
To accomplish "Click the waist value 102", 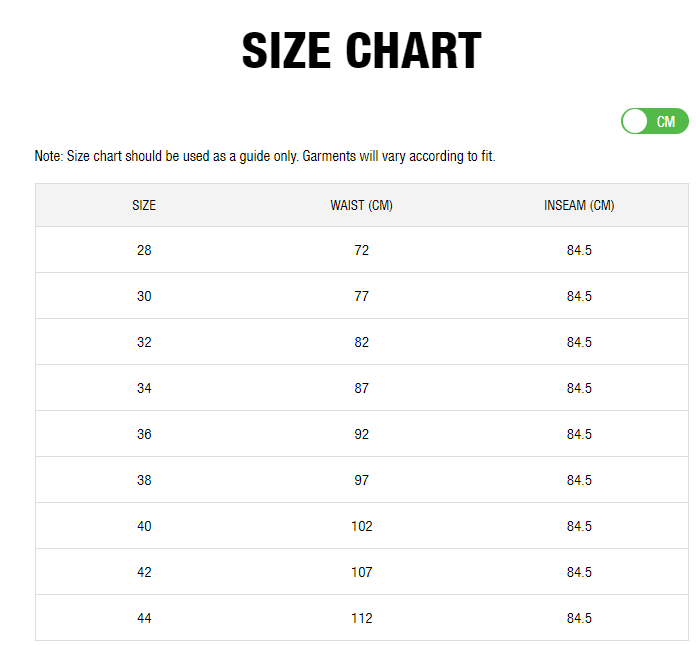I will click(x=361, y=526).
